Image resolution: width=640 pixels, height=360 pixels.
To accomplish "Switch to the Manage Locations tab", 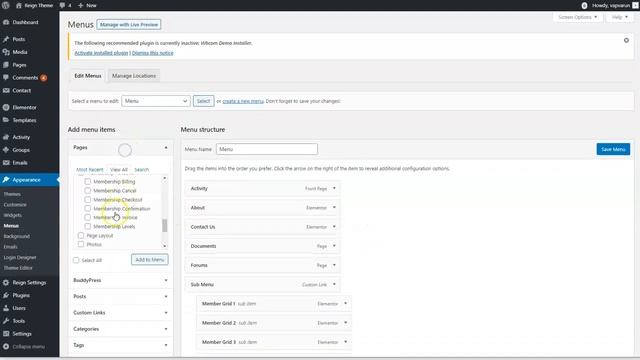I will (x=133, y=76).
